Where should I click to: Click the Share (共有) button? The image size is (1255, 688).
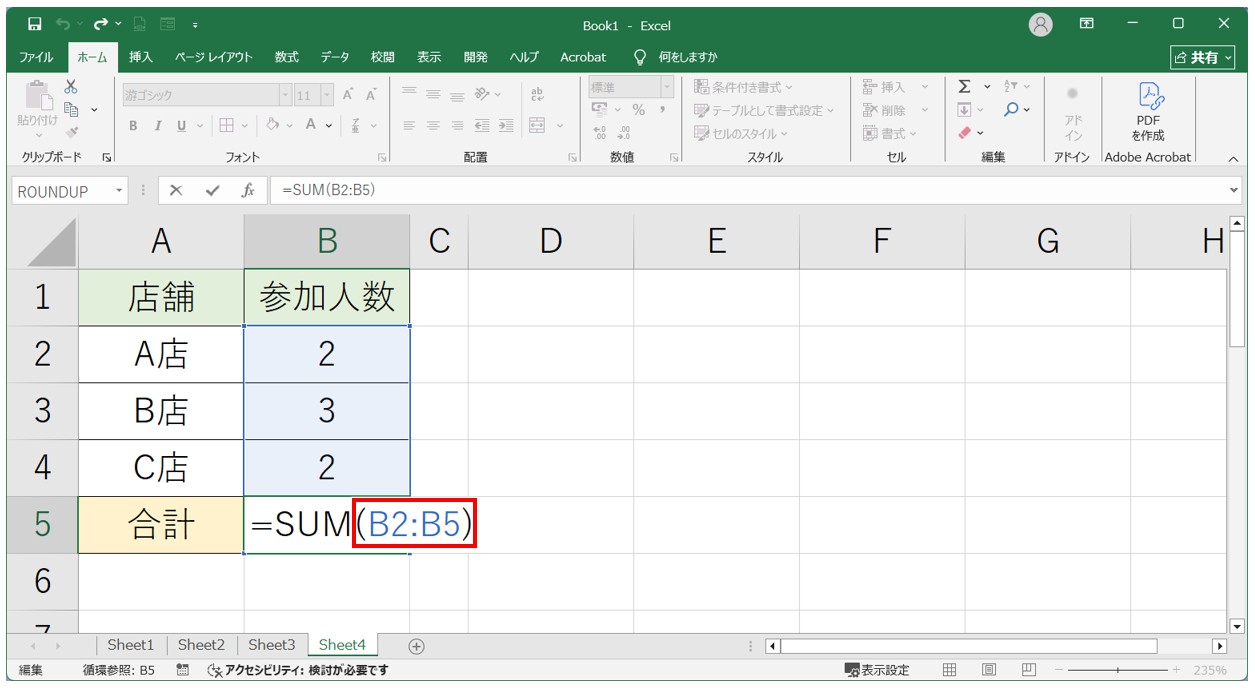click(x=1203, y=57)
